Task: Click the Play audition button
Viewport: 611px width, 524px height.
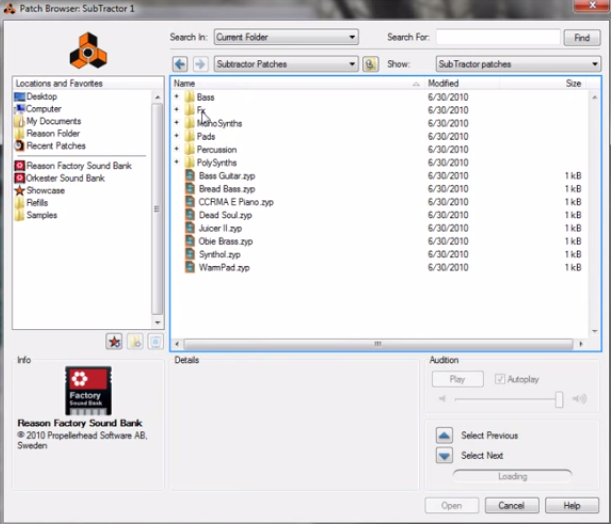Action: point(457,379)
